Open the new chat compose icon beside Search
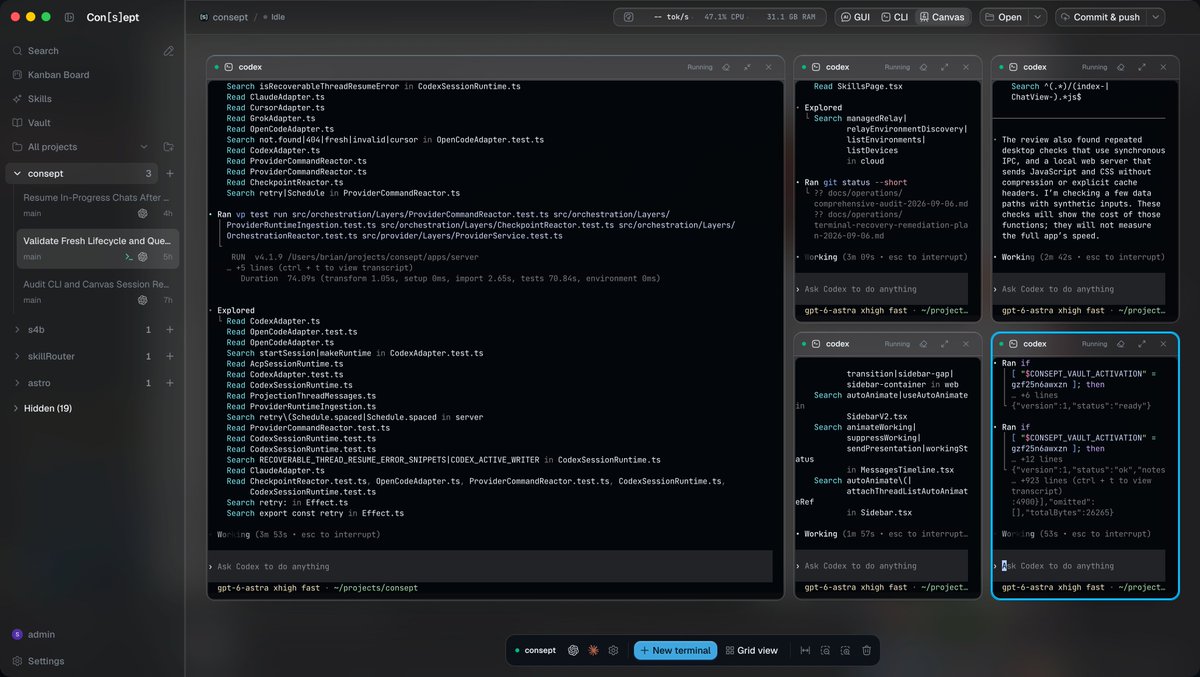 point(168,50)
